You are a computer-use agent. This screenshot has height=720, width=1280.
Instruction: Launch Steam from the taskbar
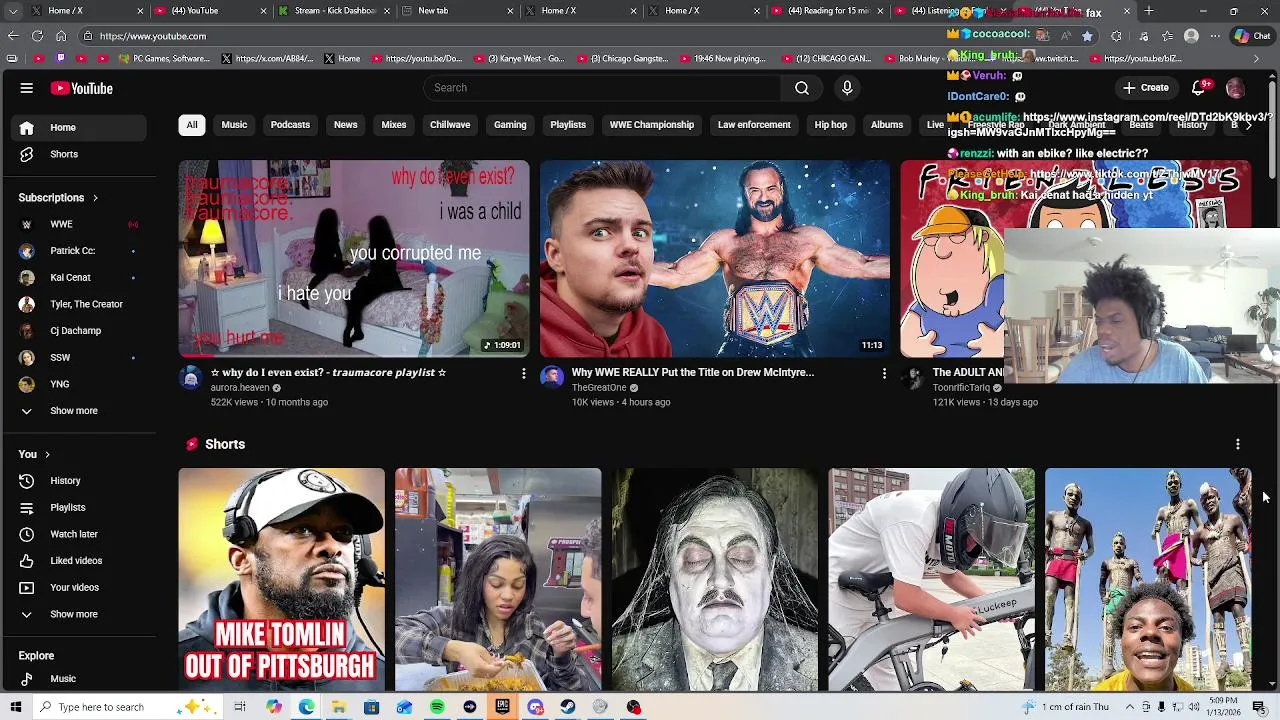567,707
